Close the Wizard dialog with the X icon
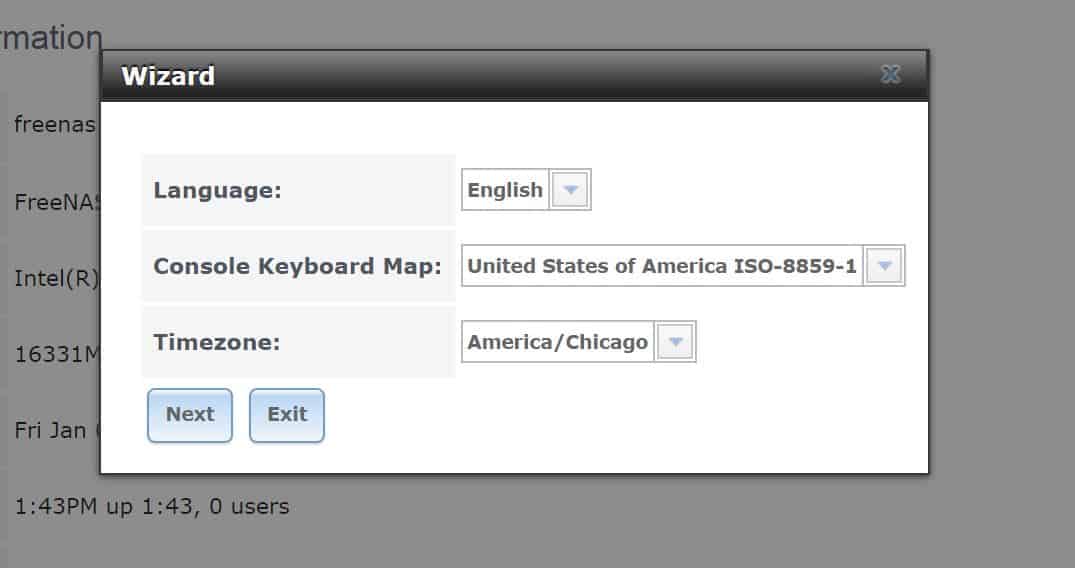Image resolution: width=1075 pixels, height=568 pixels. (891, 74)
